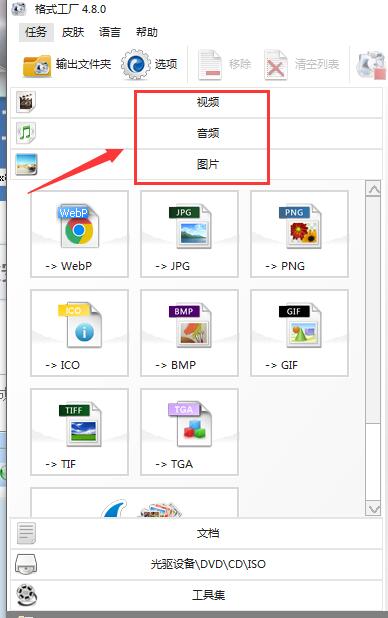Open the 语言 menu
The width and height of the screenshot is (388, 618).
tap(110, 32)
